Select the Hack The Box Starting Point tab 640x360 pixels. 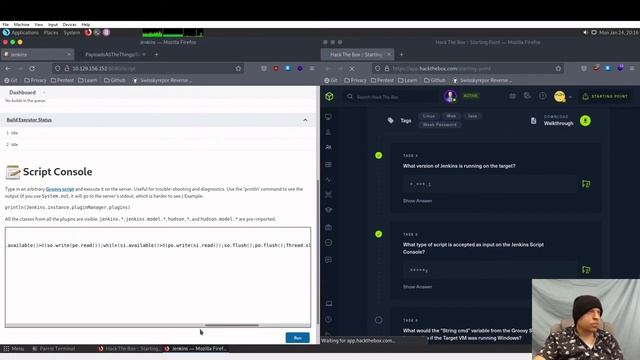tap(357, 54)
